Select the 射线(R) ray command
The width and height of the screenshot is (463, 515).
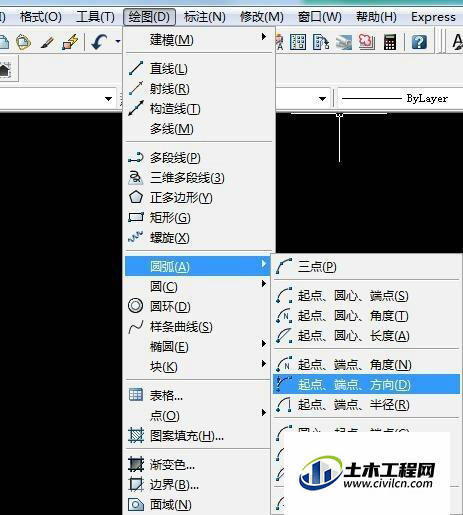198,89
